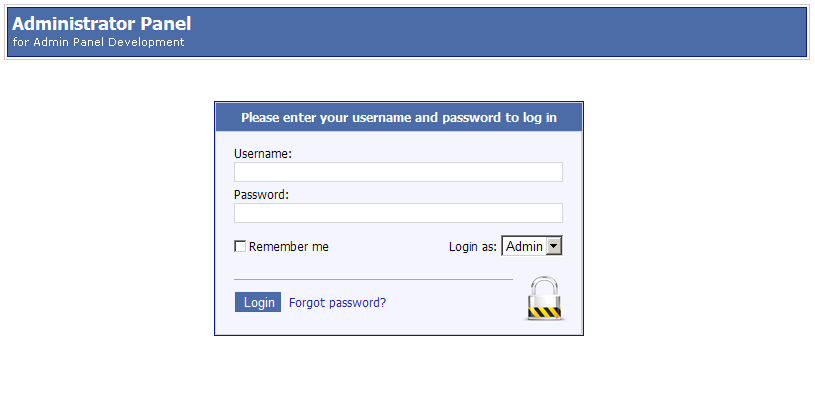Focus the Username input field
815x405 pixels.
[398, 172]
